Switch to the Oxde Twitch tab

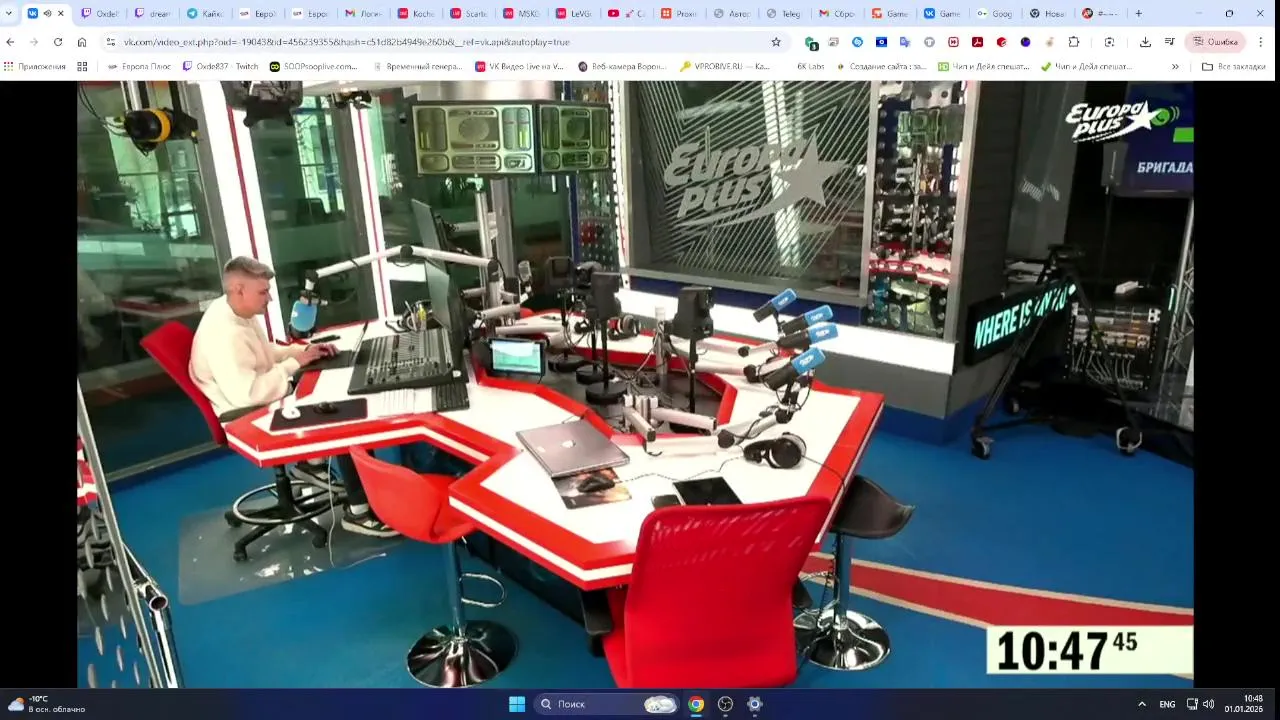(x=99, y=14)
